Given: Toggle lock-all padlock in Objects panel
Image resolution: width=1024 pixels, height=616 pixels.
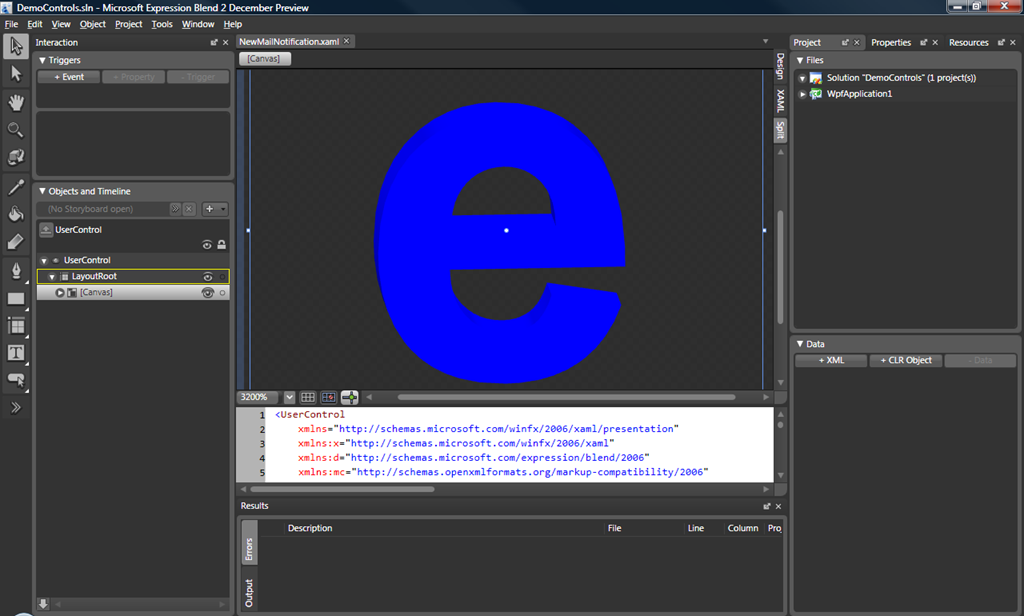Looking at the screenshot, I should pos(221,245).
